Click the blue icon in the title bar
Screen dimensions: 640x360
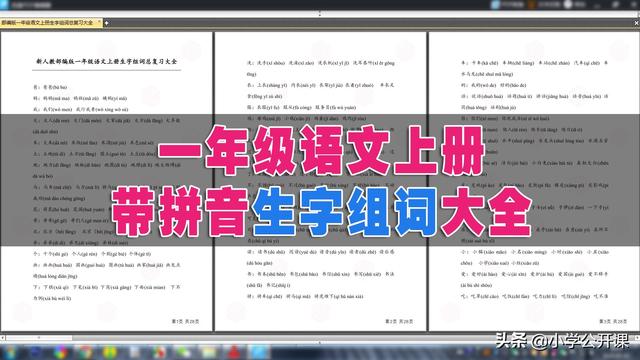pos(496,4)
